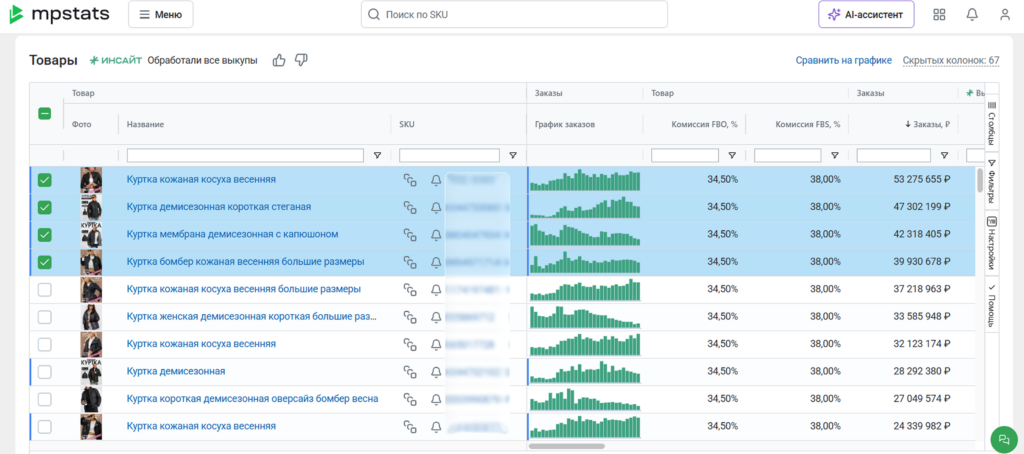Check Куртка кожаная косуха весенняя большие размеры

click(44, 289)
